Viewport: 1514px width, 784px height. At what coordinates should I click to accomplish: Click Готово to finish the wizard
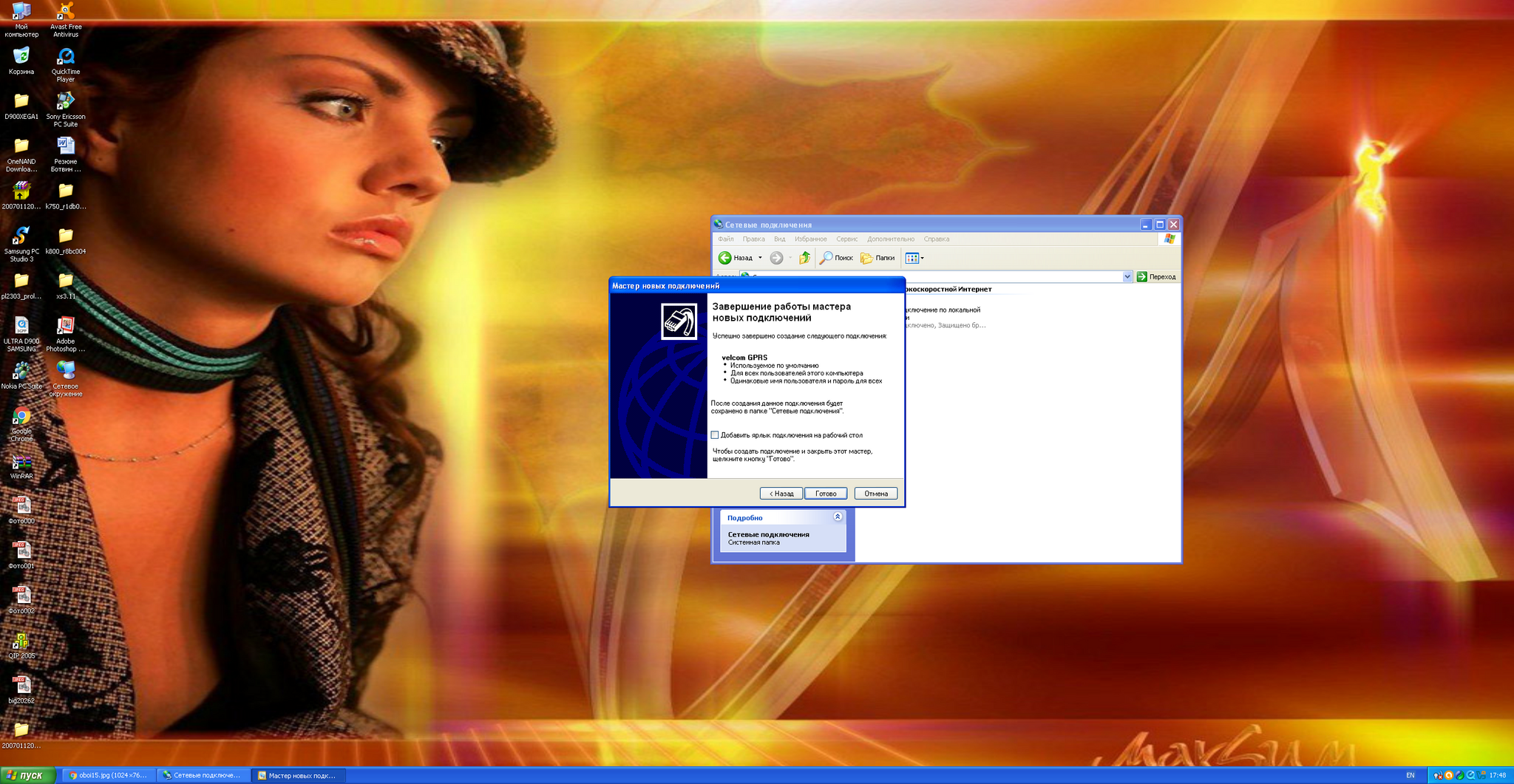(826, 494)
